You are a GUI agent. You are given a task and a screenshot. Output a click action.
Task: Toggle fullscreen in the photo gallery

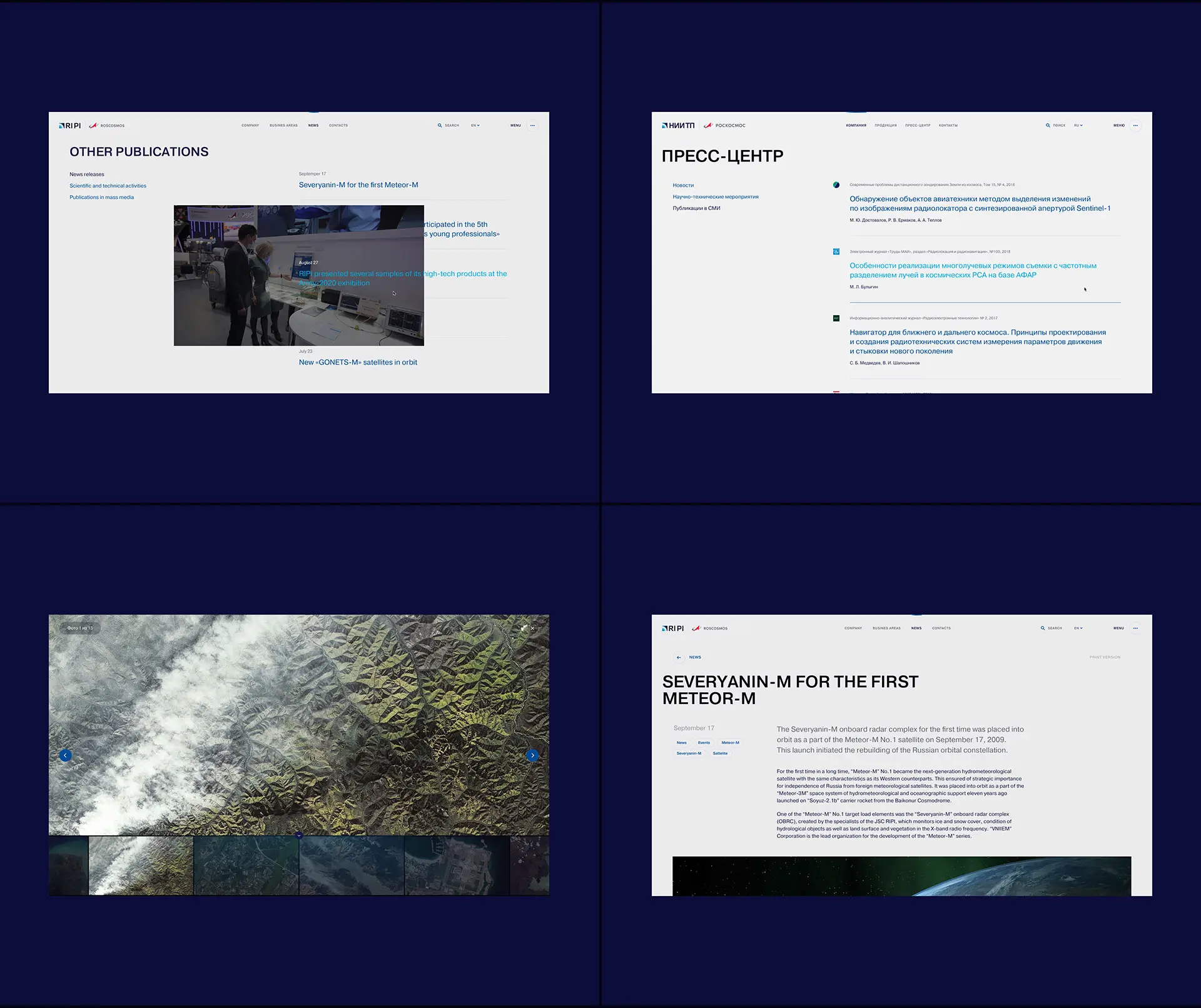click(524, 628)
